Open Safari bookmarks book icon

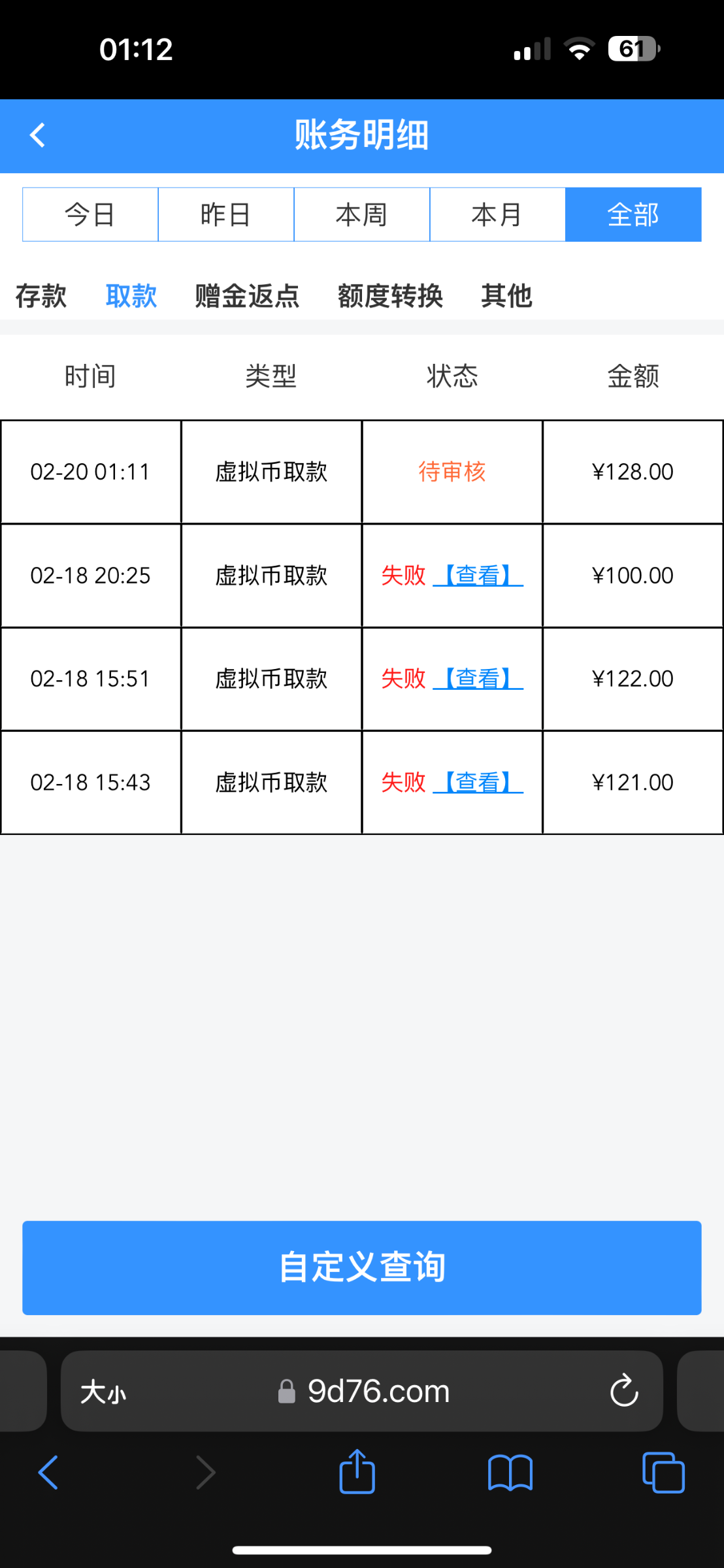click(x=510, y=1473)
